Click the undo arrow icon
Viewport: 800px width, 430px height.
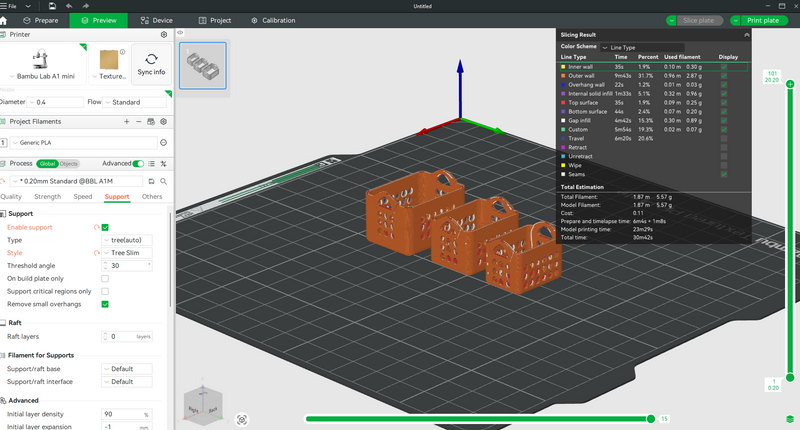(x=69, y=6)
